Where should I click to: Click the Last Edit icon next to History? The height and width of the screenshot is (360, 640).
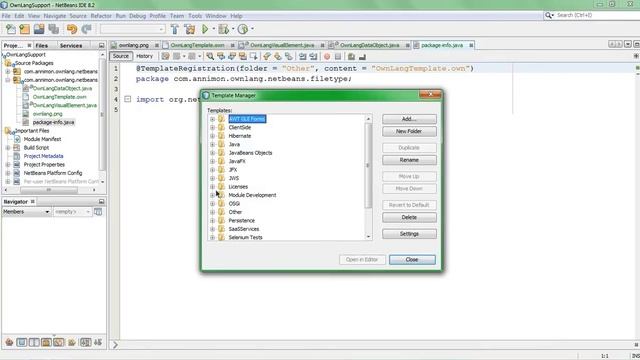click(165, 56)
